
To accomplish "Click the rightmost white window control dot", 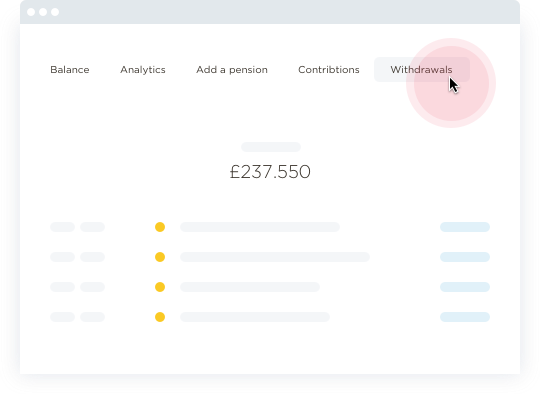I will point(55,12).
